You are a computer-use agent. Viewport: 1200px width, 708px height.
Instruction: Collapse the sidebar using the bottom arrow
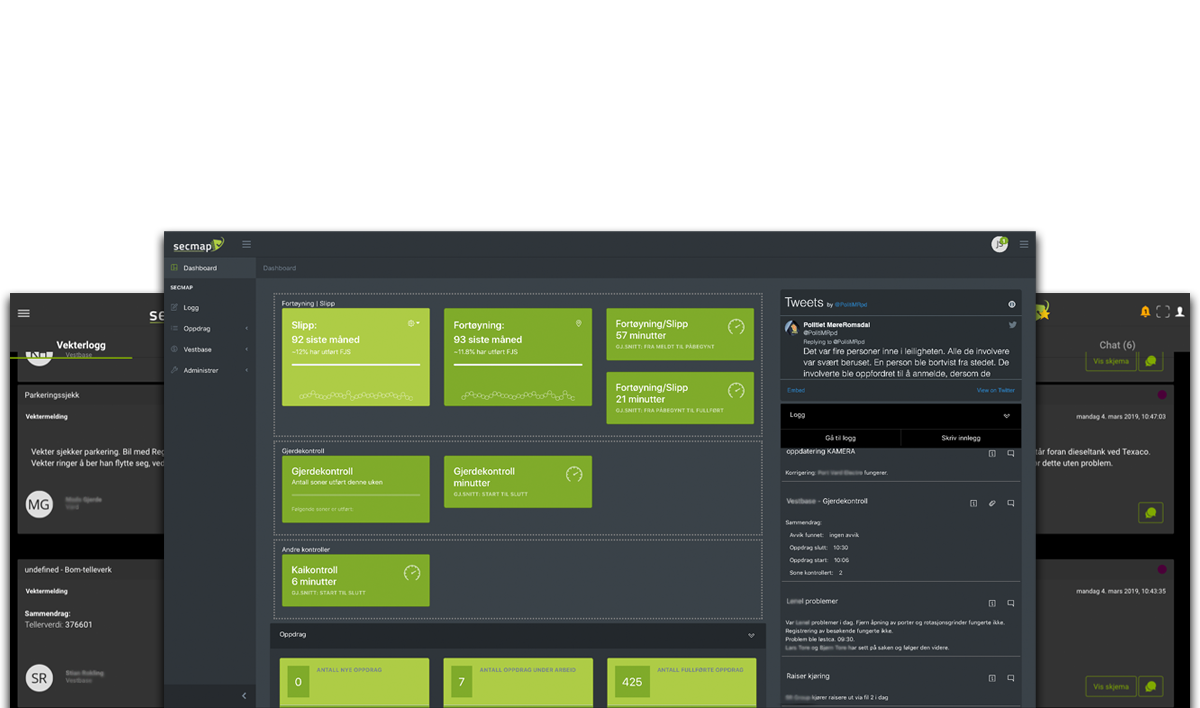(x=245, y=696)
